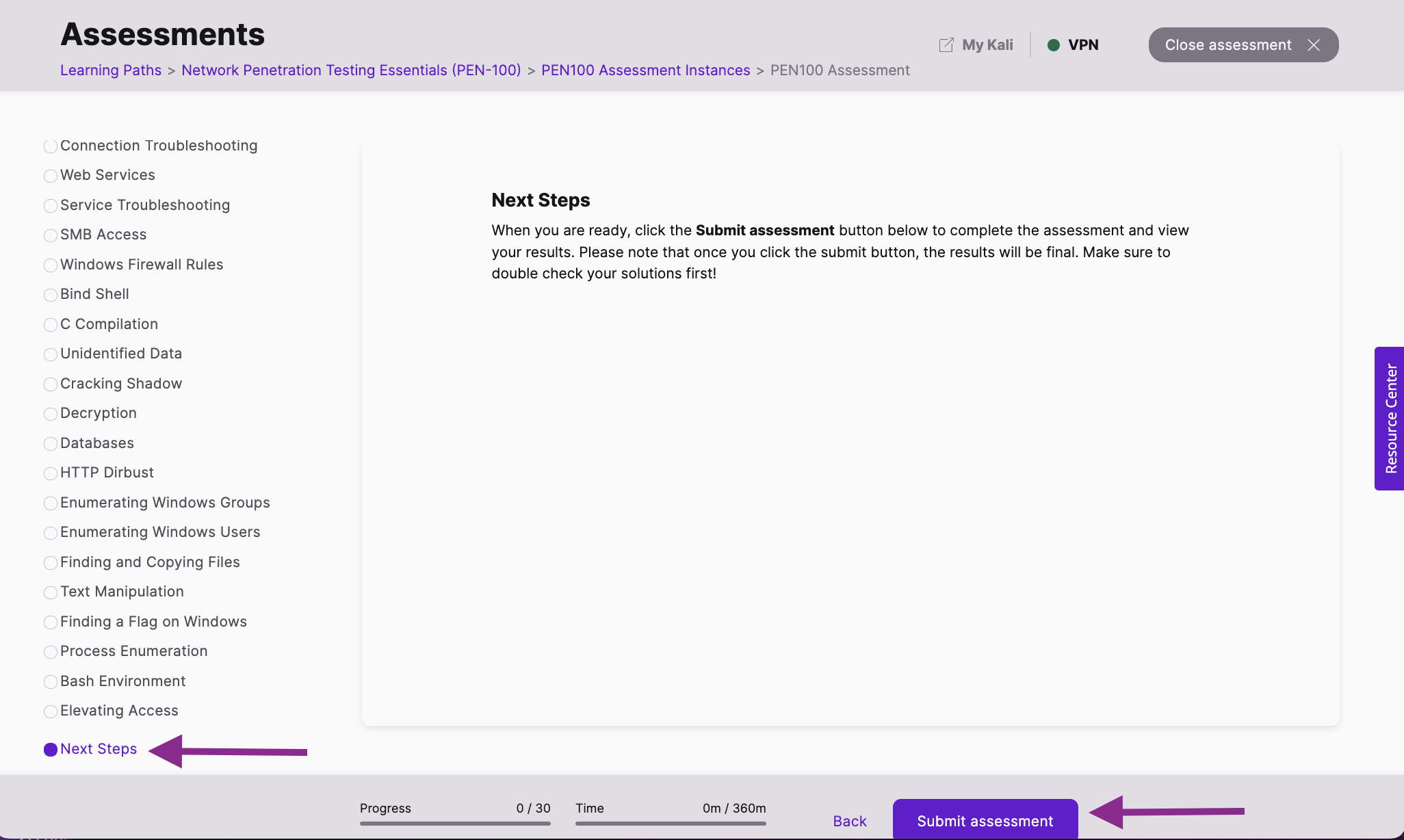Viewport: 1404px width, 840px height.
Task: Open the SMB Access section
Action: tap(103, 235)
